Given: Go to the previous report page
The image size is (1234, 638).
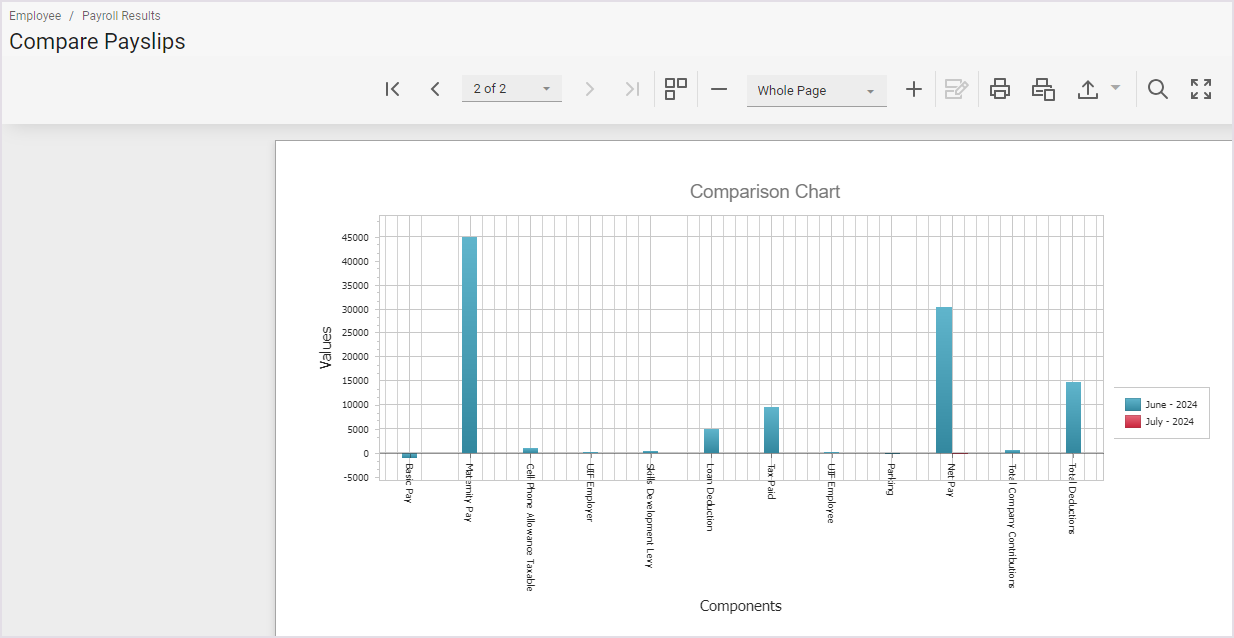Looking at the screenshot, I should point(435,89).
